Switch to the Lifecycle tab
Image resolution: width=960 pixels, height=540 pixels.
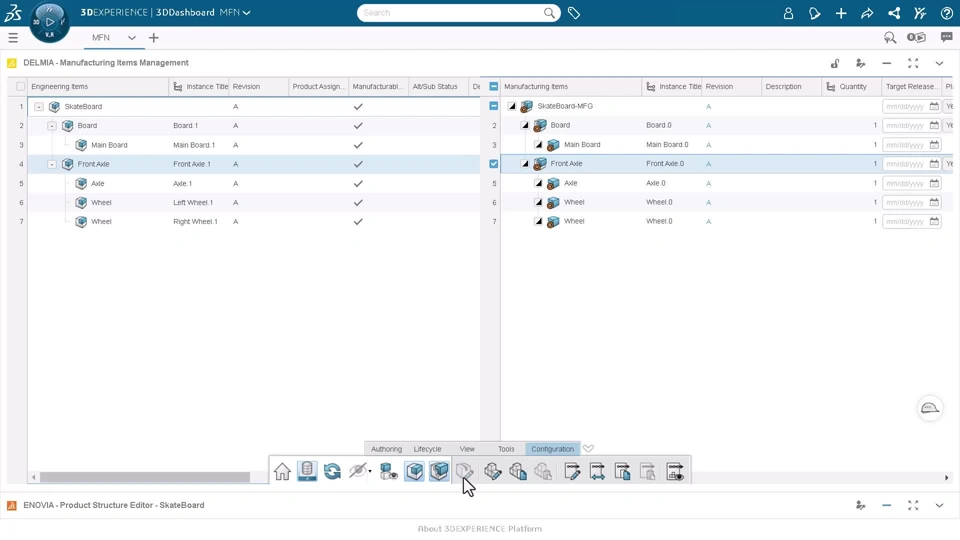(x=427, y=449)
